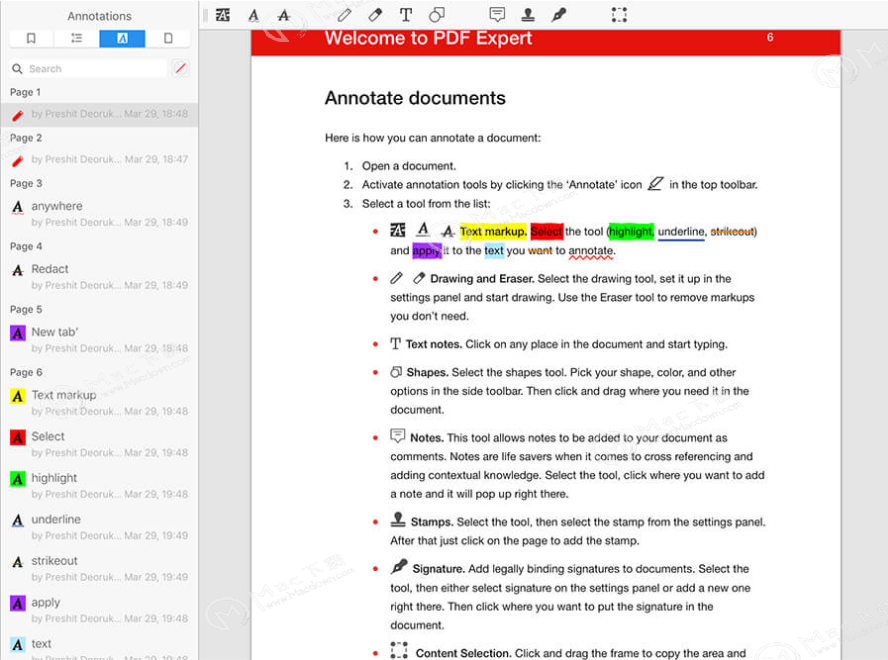Select the Stamp tool
888x660 pixels.
tap(528, 15)
